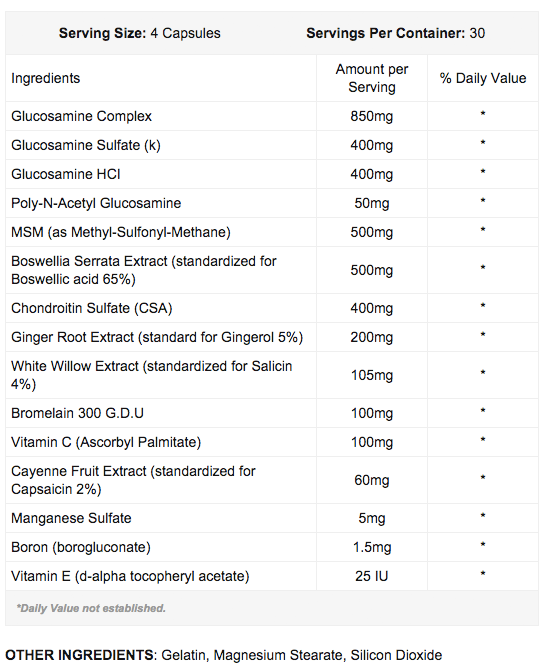Click the White Willow Extract entry
548x672 pixels.
151,375
